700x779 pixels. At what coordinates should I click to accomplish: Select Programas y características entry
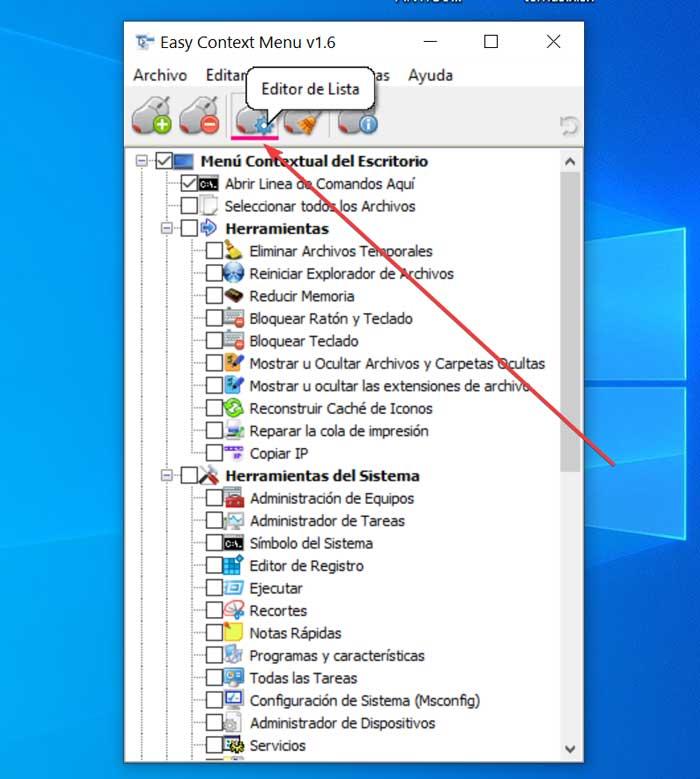coord(337,655)
